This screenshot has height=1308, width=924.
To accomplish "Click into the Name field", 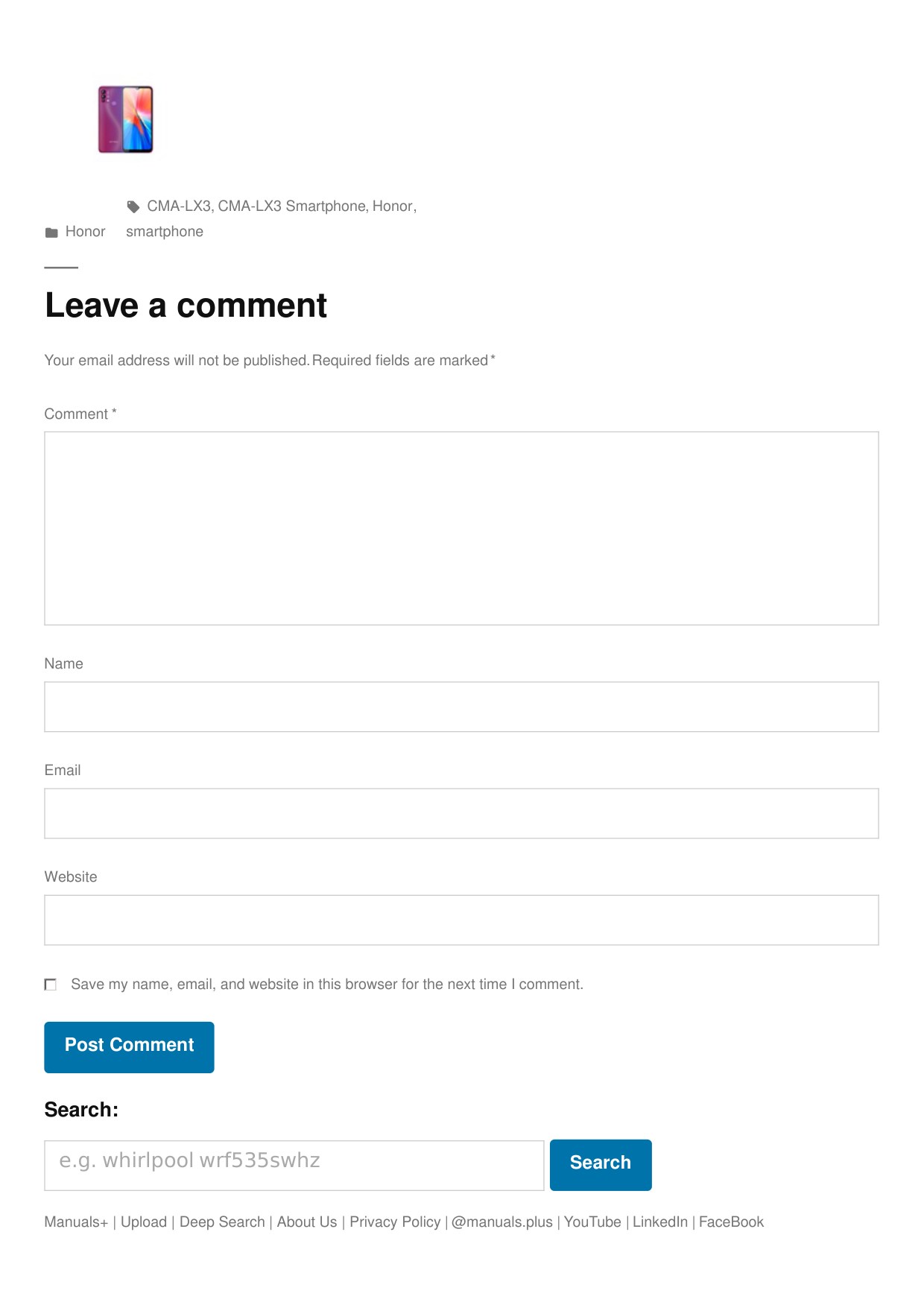I will coord(461,707).
